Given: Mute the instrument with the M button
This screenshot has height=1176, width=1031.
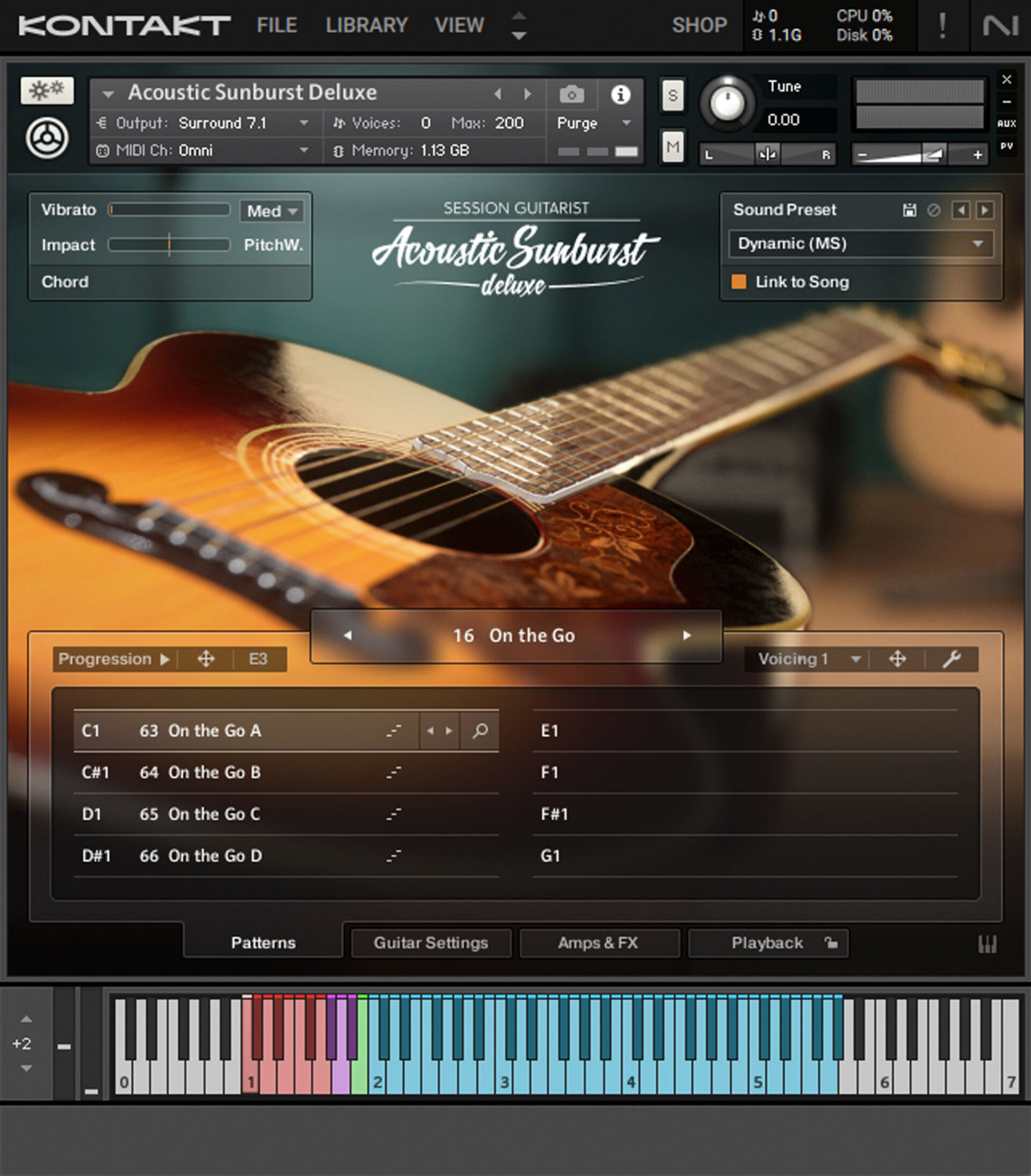Looking at the screenshot, I should (x=673, y=147).
